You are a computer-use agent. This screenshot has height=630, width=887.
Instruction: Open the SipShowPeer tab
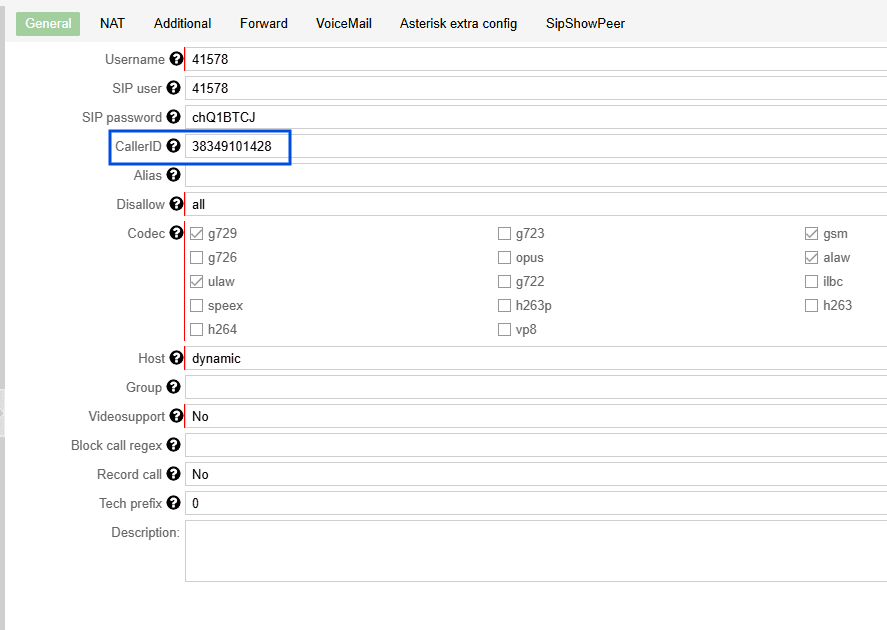(x=585, y=23)
